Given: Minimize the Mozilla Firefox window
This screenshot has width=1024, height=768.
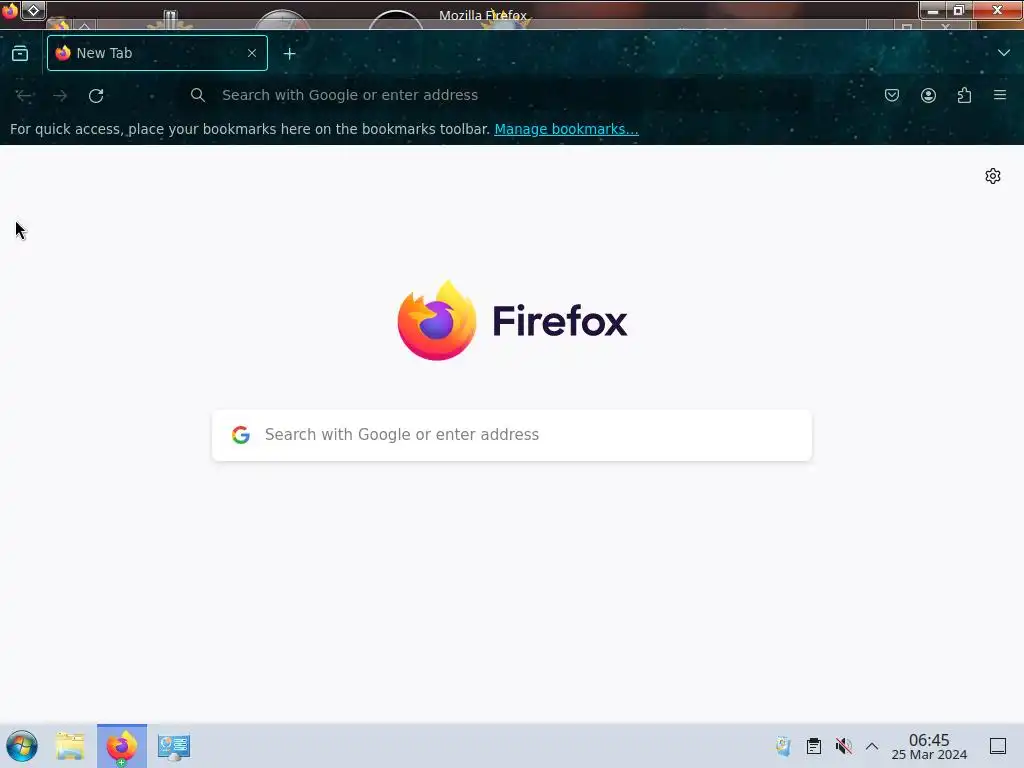Looking at the screenshot, I should [x=933, y=10].
